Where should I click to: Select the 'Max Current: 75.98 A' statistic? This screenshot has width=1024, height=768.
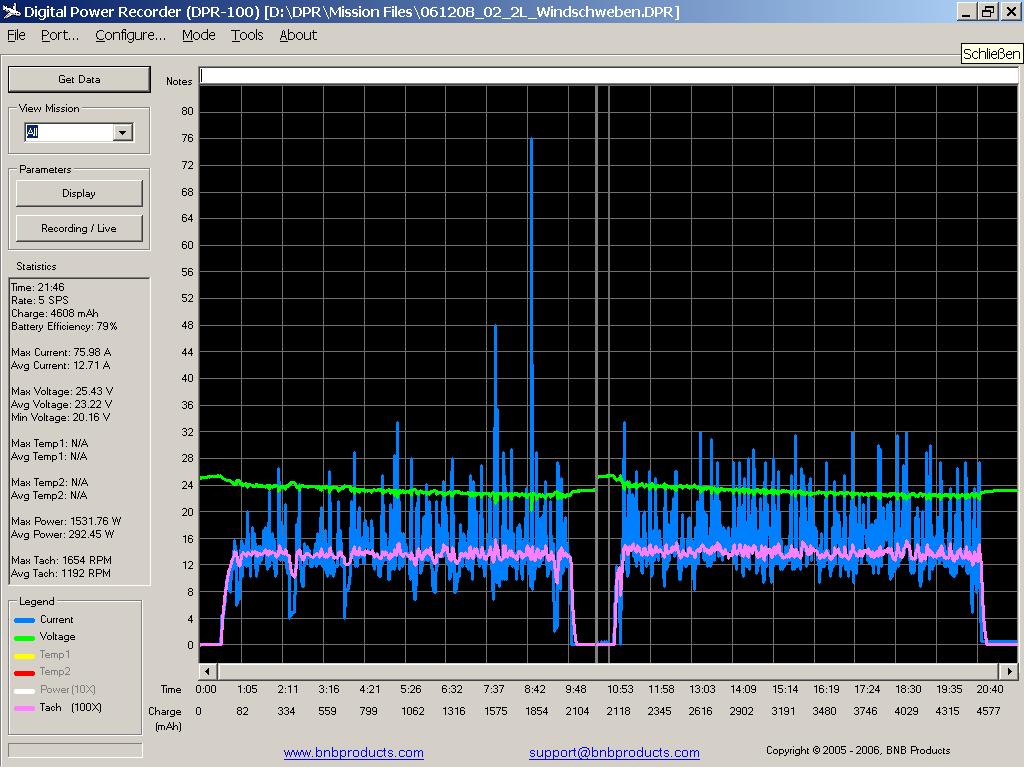[61, 352]
